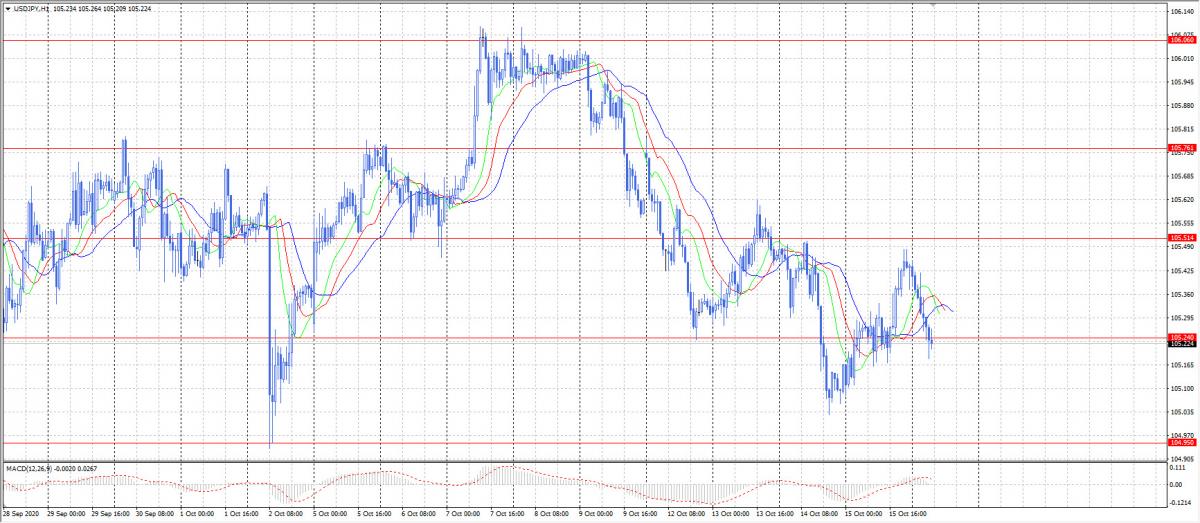Click the 29 Sep 16:00 time label
Screen dimensions: 1200x523
pyautogui.click(x=110, y=516)
